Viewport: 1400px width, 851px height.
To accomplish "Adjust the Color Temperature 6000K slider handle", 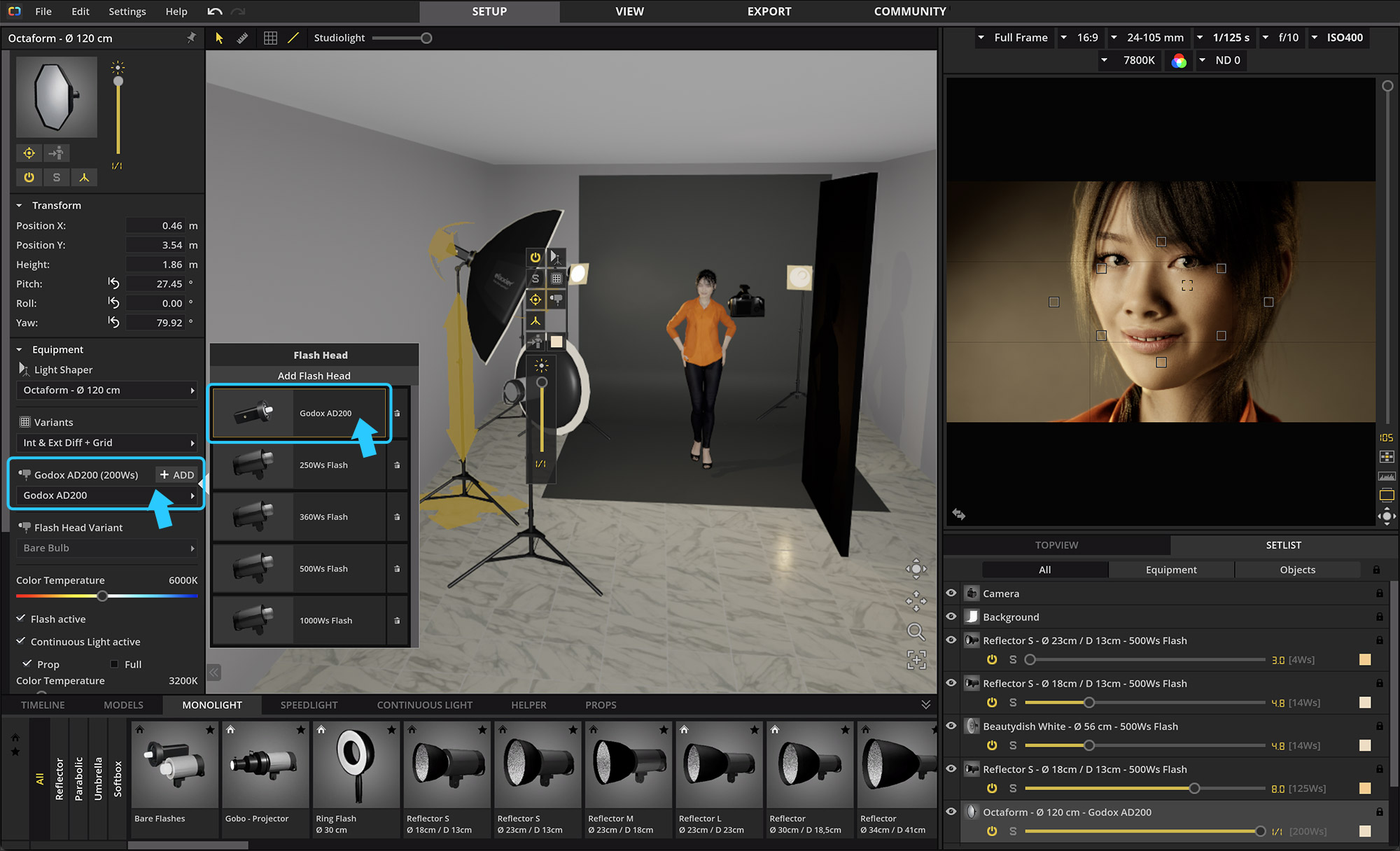I will point(102,596).
